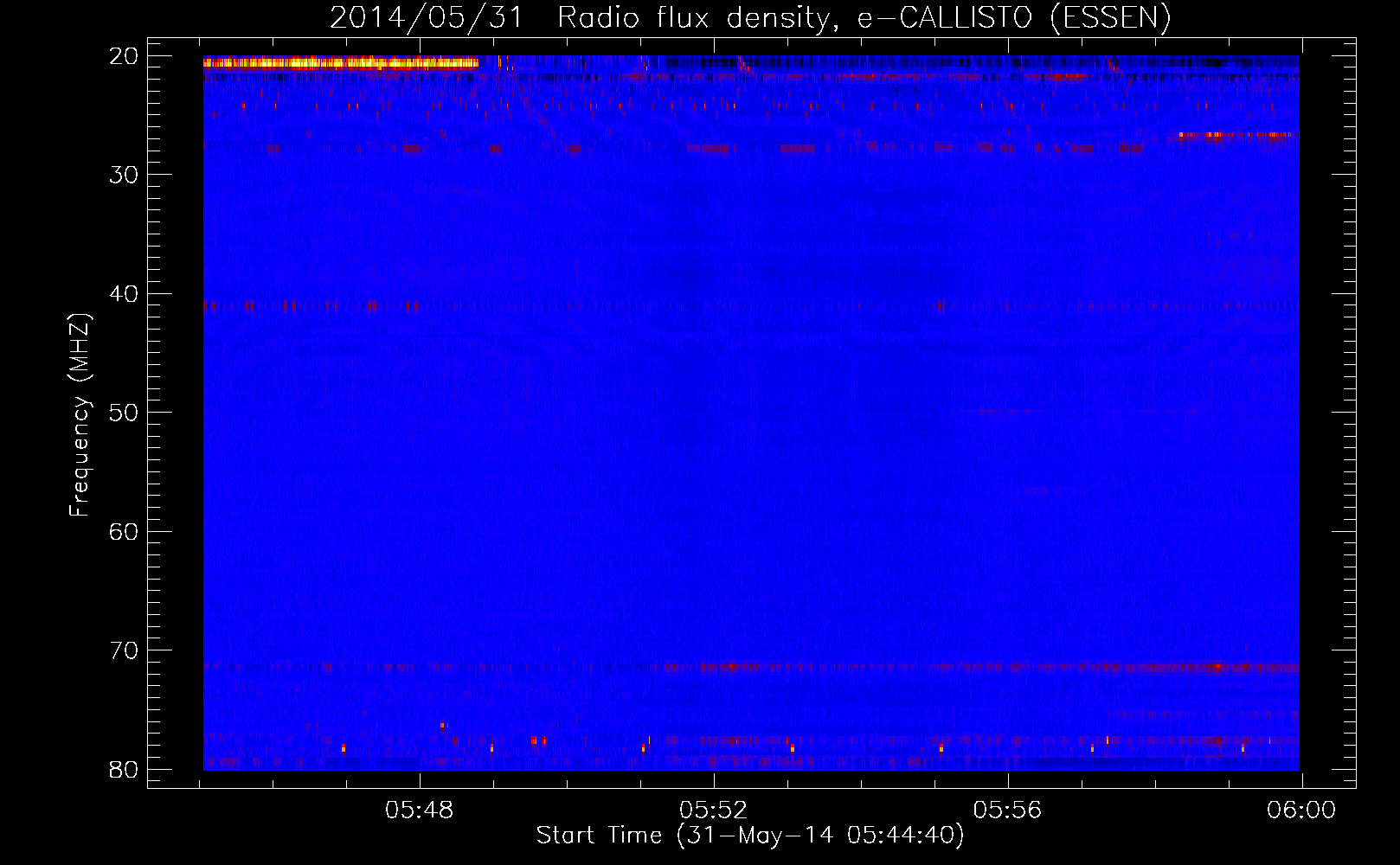Click the date '2014/05/31' in the title
The image size is (1400, 865).
click(x=427, y=17)
